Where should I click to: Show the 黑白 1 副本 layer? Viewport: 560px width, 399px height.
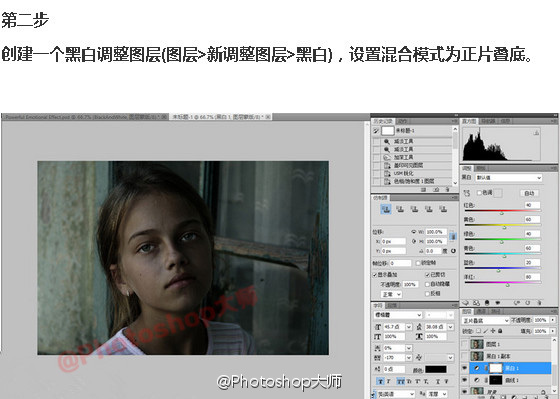pos(464,356)
